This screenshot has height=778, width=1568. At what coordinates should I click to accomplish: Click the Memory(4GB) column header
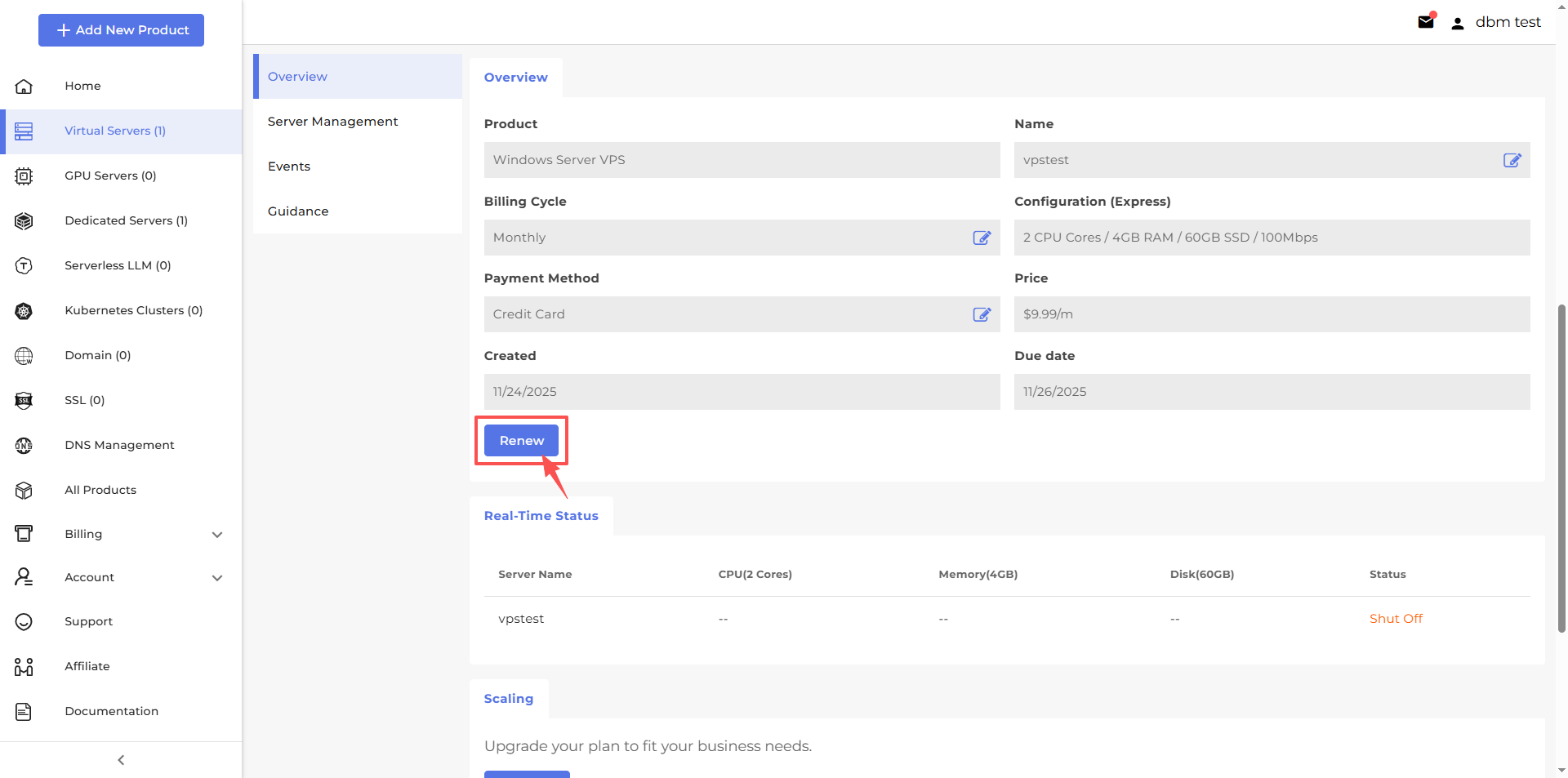pos(978,575)
